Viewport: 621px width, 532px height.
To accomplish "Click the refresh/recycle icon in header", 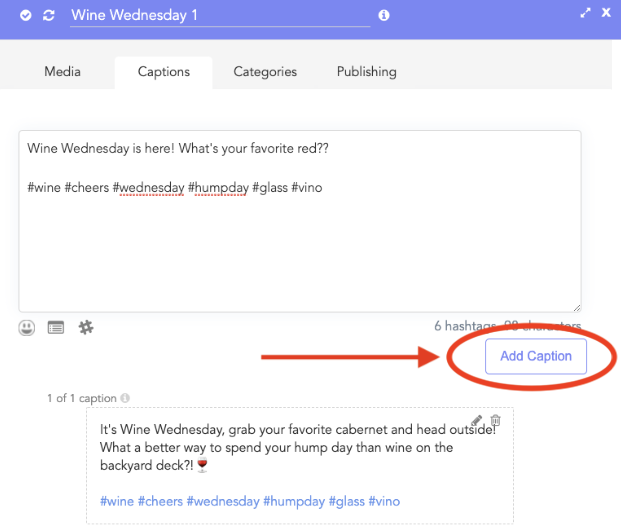I will tap(48, 16).
